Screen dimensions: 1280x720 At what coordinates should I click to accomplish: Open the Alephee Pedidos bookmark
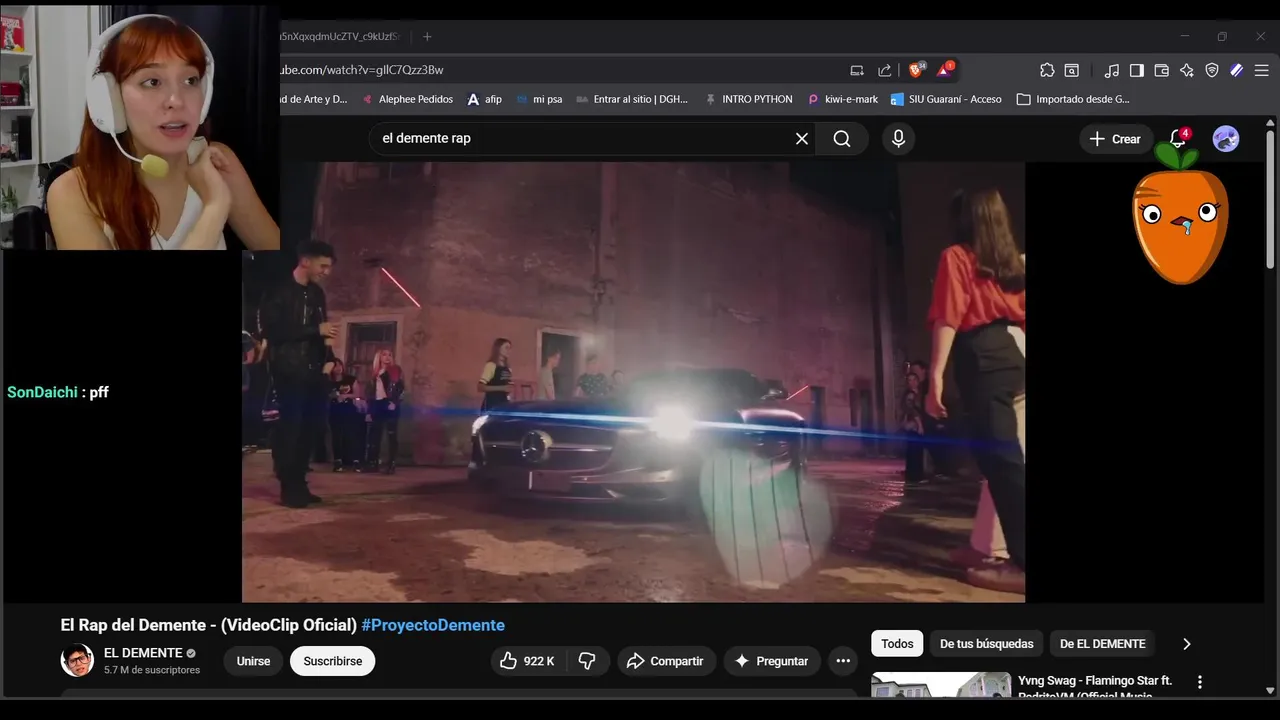[x=408, y=99]
